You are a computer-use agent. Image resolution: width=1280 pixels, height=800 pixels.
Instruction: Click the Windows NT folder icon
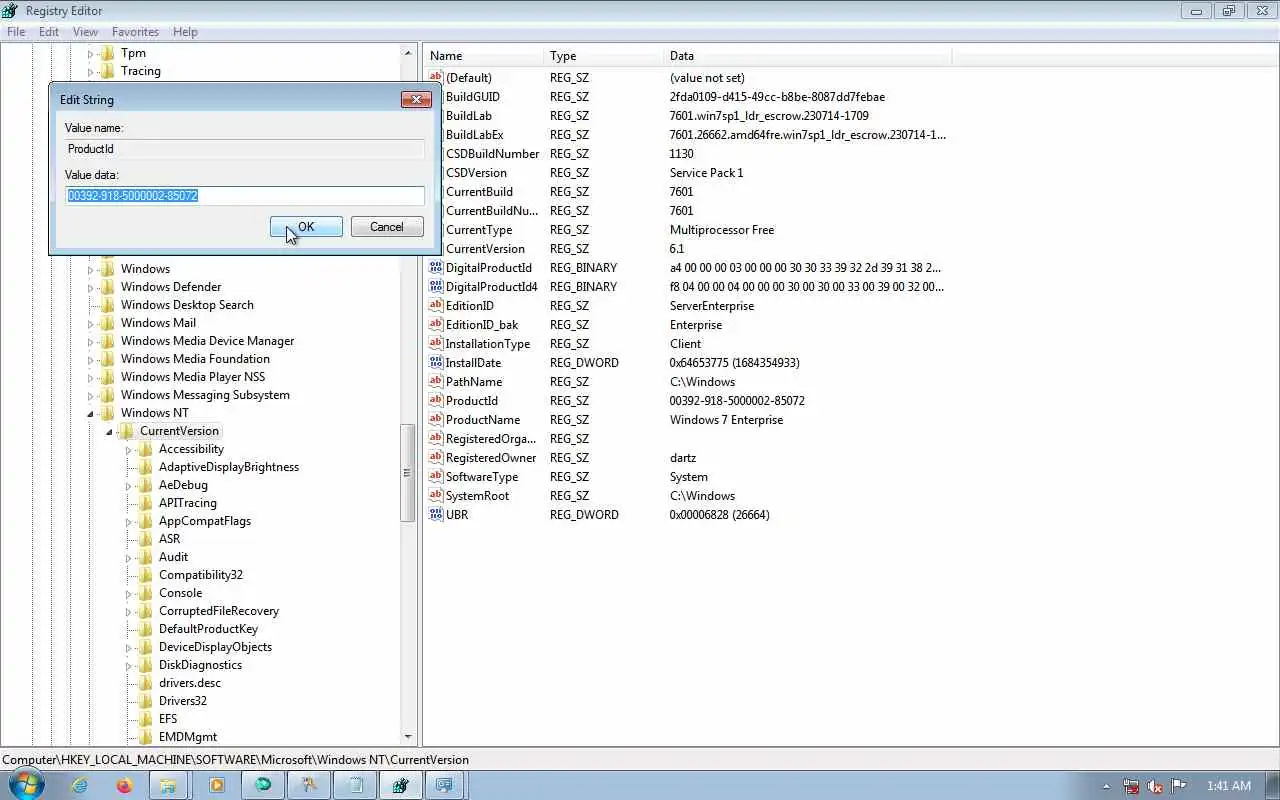click(x=108, y=413)
